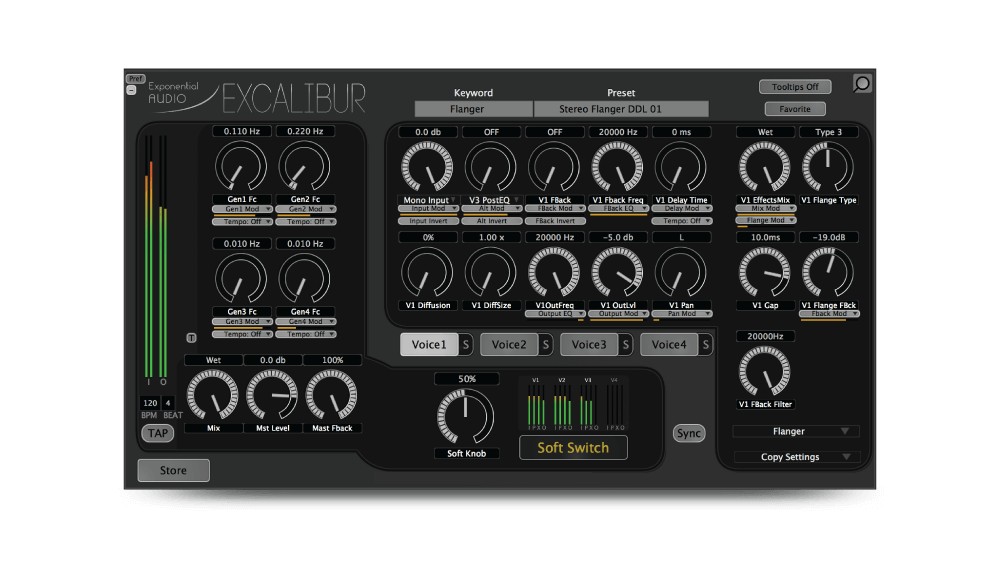Screen dimensions: 1000x576
Task: Click the V1 Gap knob
Action: coord(765,272)
